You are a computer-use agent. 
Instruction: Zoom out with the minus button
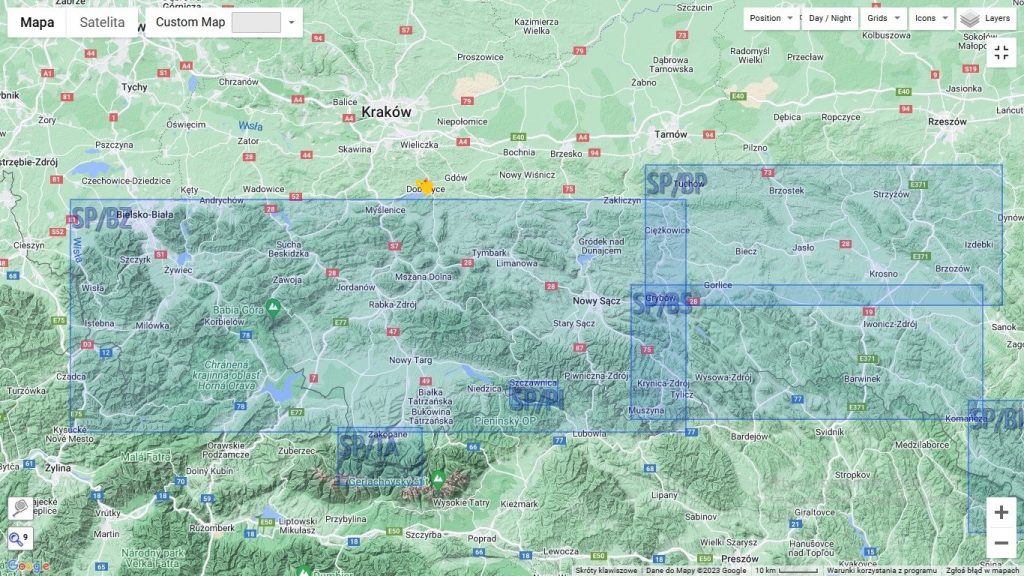coord(1001,544)
